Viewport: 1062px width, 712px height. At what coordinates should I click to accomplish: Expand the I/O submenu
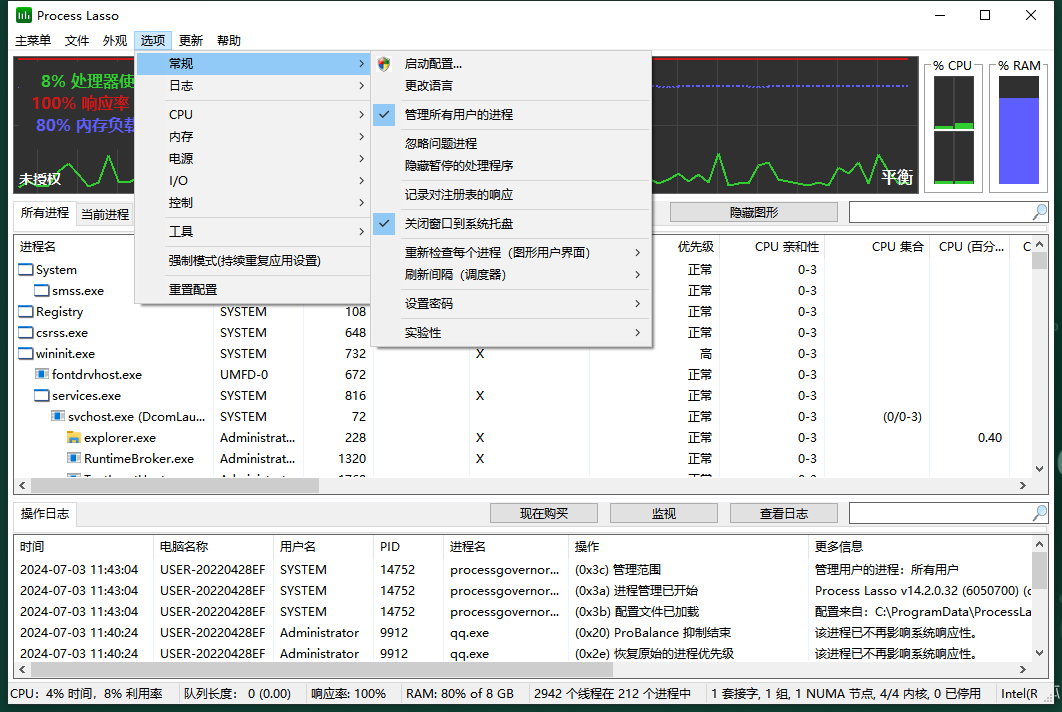(253, 181)
